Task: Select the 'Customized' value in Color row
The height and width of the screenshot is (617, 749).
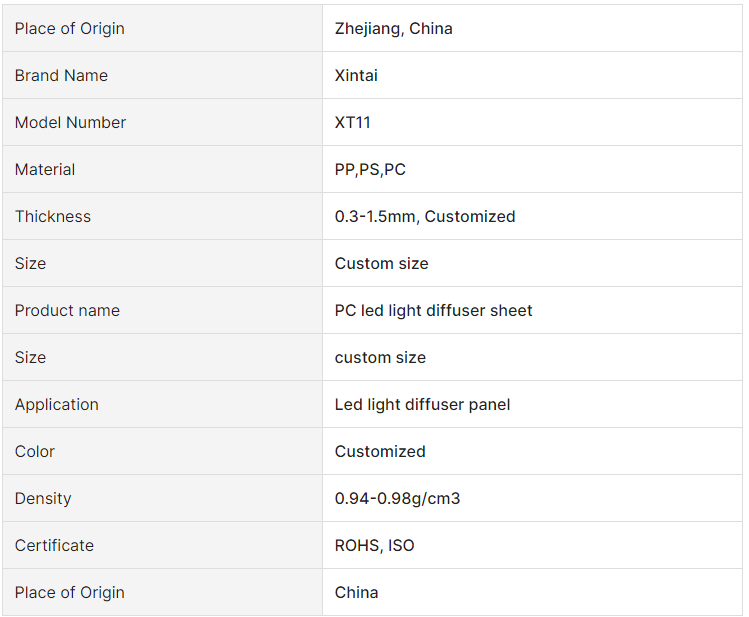Action: click(x=380, y=452)
